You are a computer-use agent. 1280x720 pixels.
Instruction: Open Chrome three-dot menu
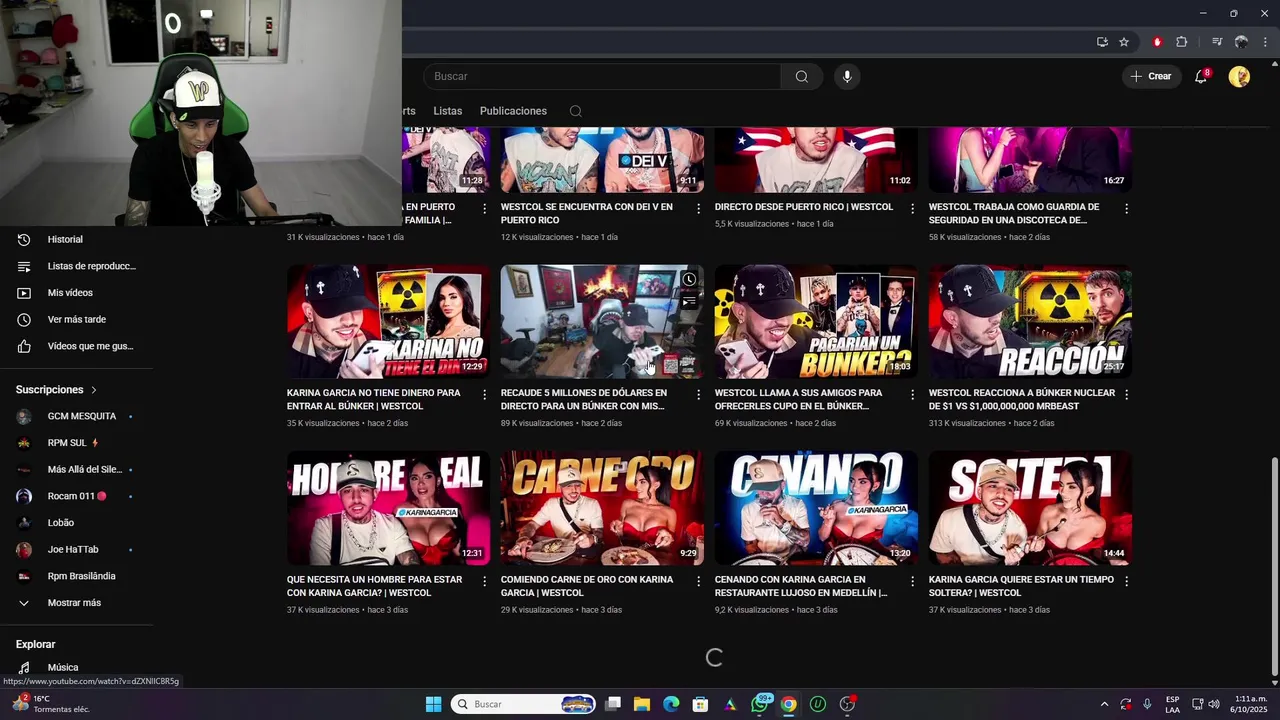1265,42
